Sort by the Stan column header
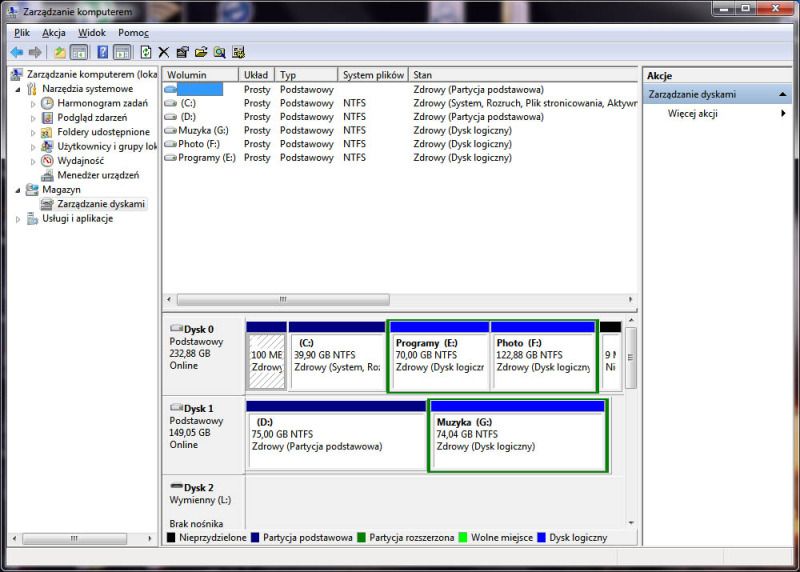The width and height of the screenshot is (800, 572). [523, 75]
